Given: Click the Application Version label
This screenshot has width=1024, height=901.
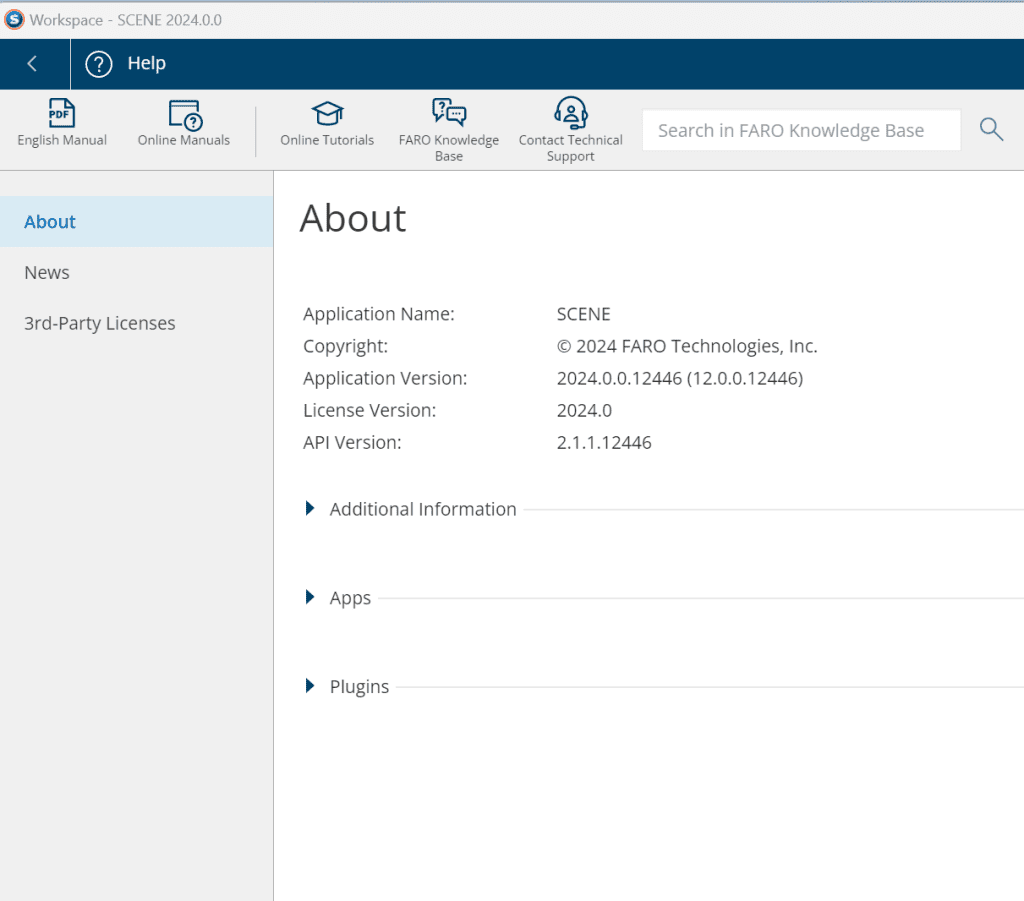Looking at the screenshot, I should pyautogui.click(x=385, y=379).
